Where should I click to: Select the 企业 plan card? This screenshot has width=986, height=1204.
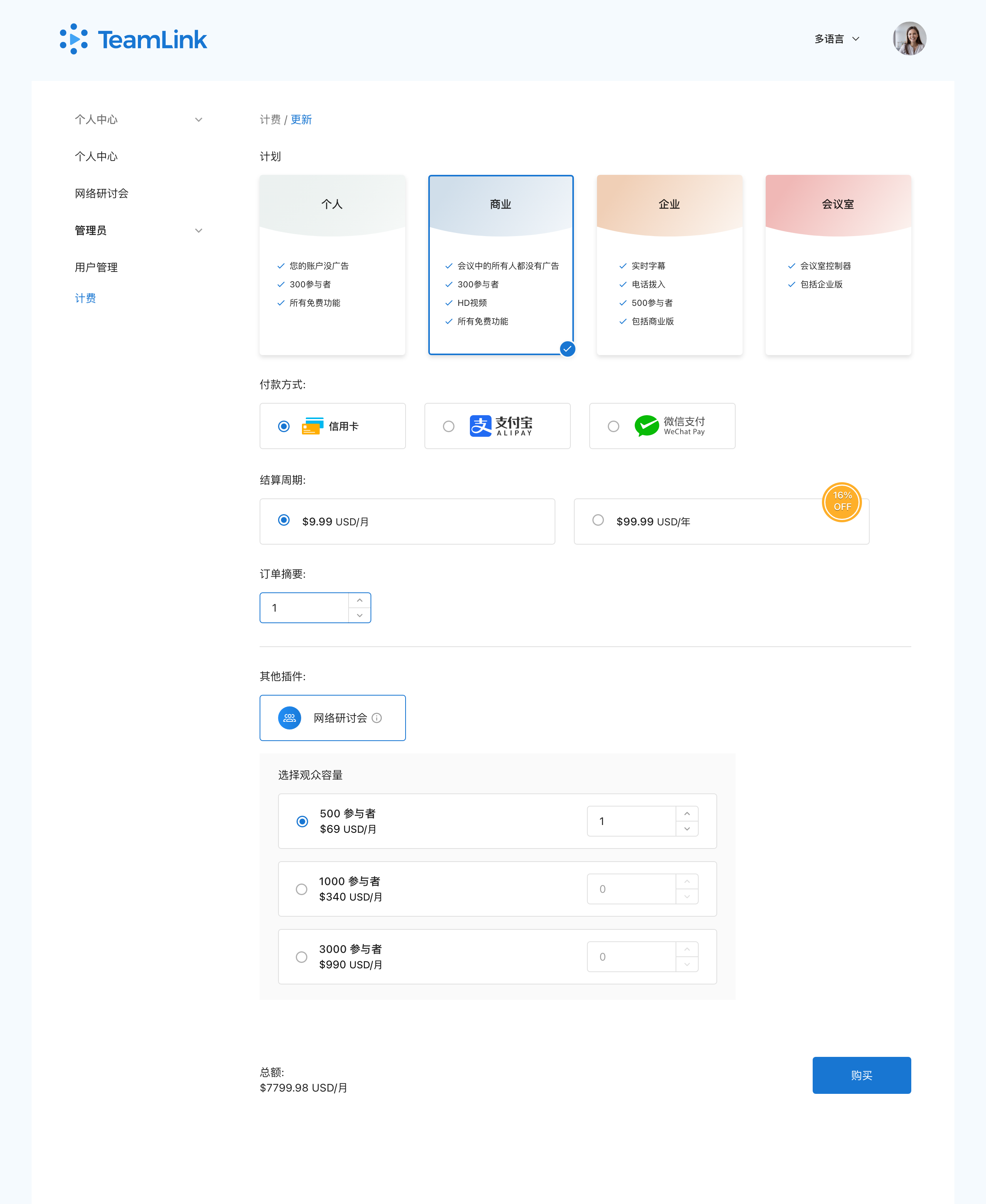pyautogui.click(x=669, y=265)
